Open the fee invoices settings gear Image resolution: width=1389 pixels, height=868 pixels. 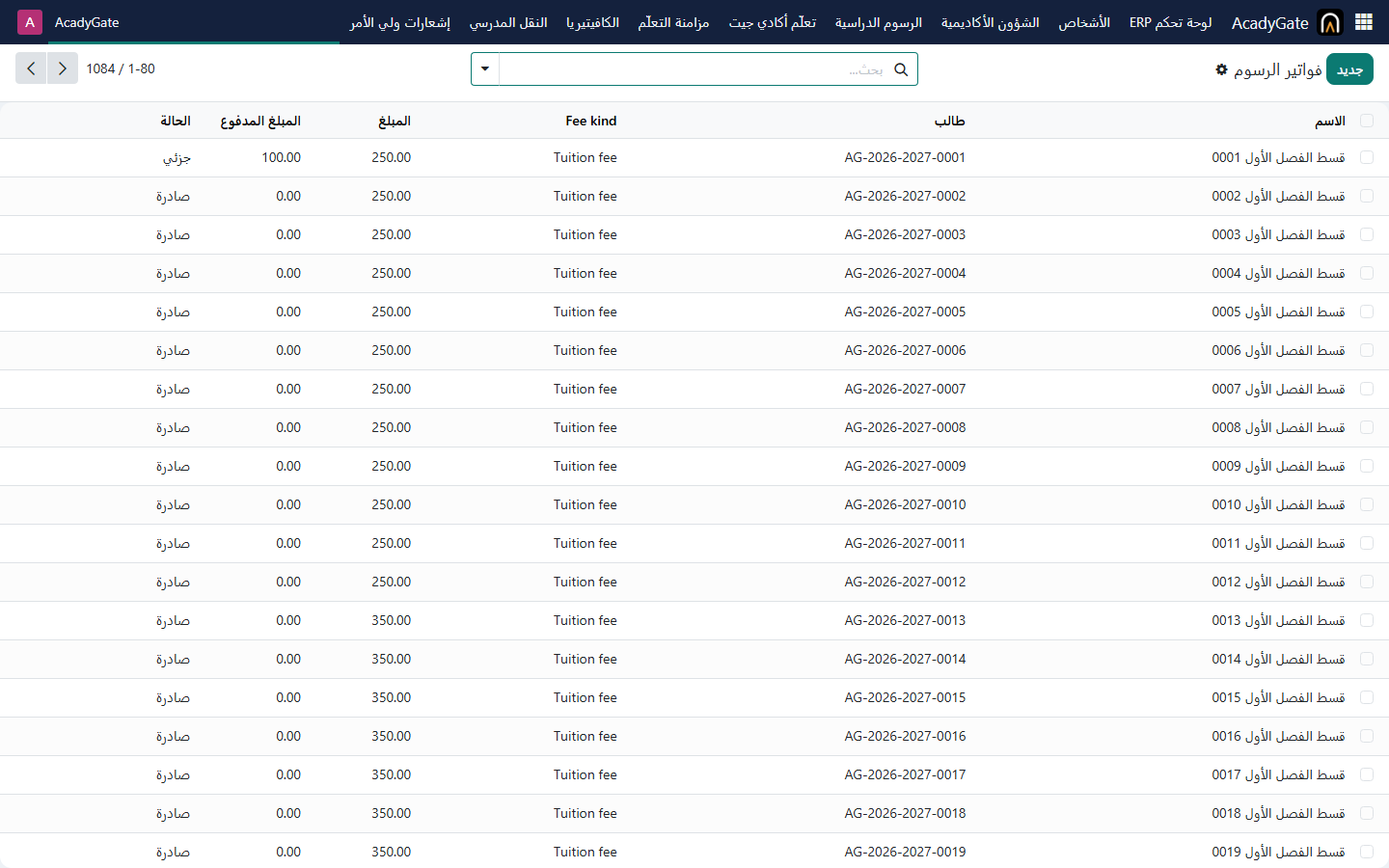(1221, 69)
